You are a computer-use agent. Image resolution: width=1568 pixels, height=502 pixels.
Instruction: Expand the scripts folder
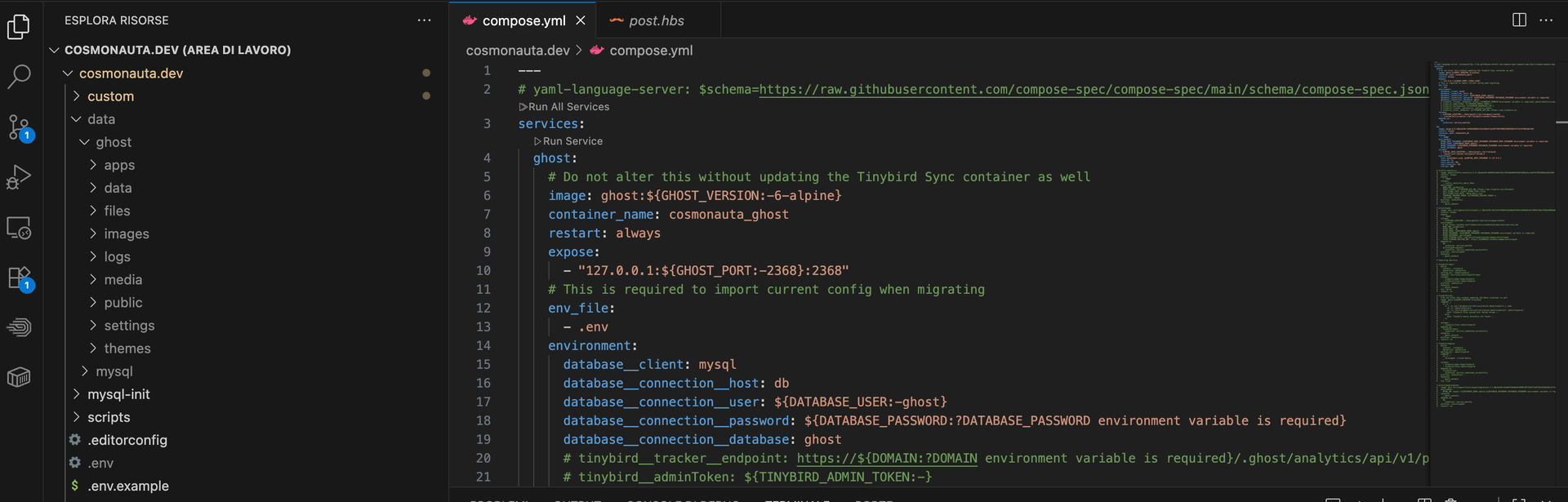77,416
